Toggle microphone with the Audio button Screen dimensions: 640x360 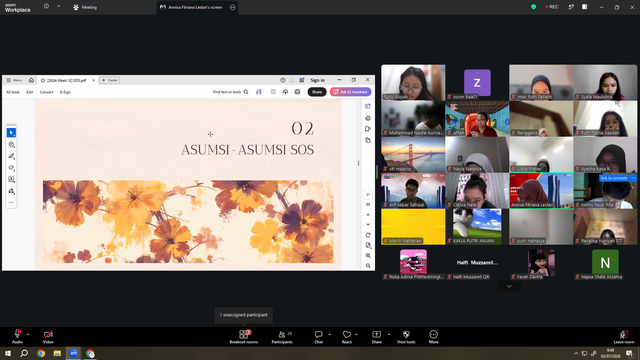point(17,336)
